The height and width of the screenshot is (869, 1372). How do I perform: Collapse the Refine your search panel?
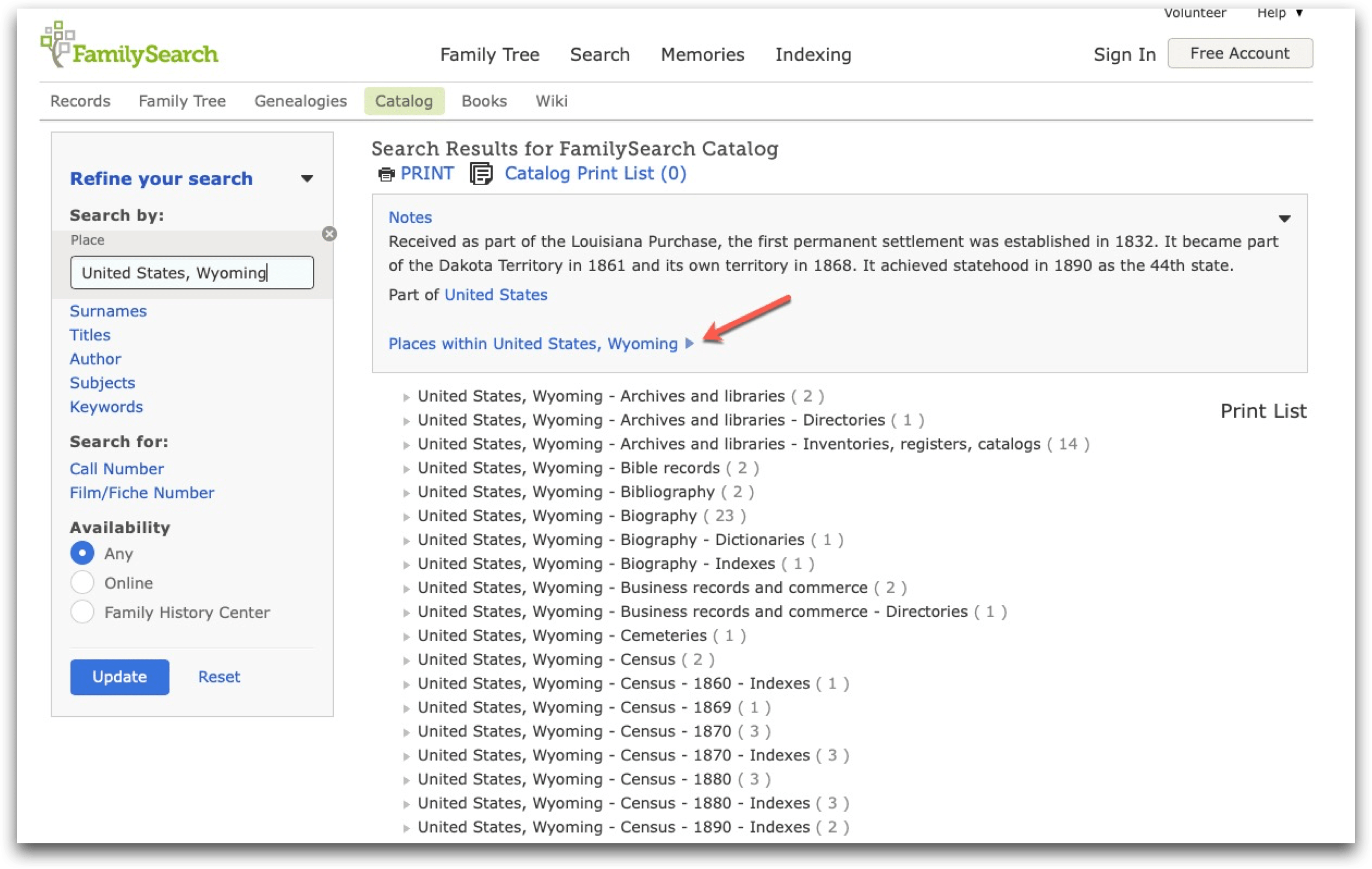coord(306,178)
